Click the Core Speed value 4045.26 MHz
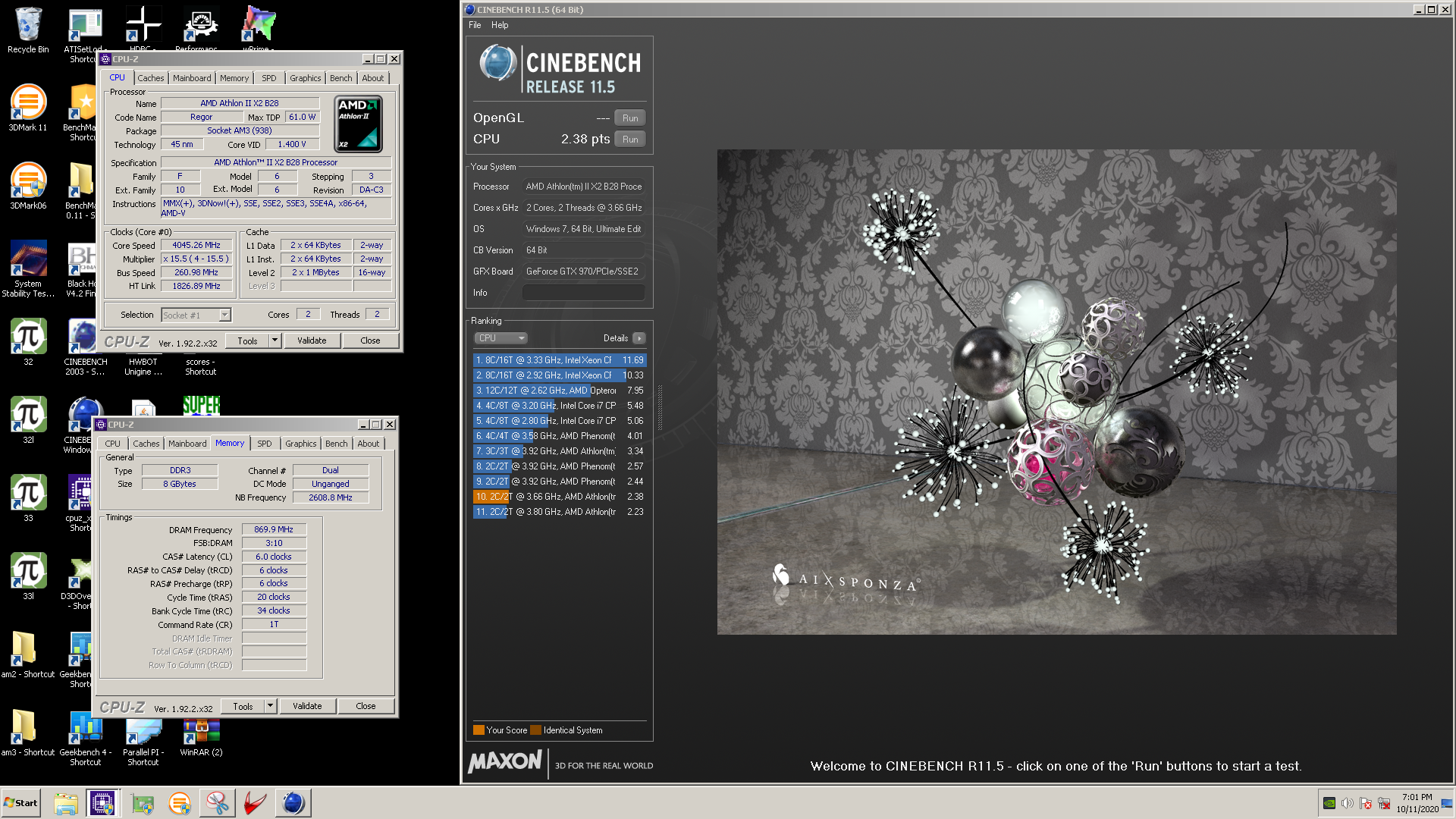 [x=196, y=246]
